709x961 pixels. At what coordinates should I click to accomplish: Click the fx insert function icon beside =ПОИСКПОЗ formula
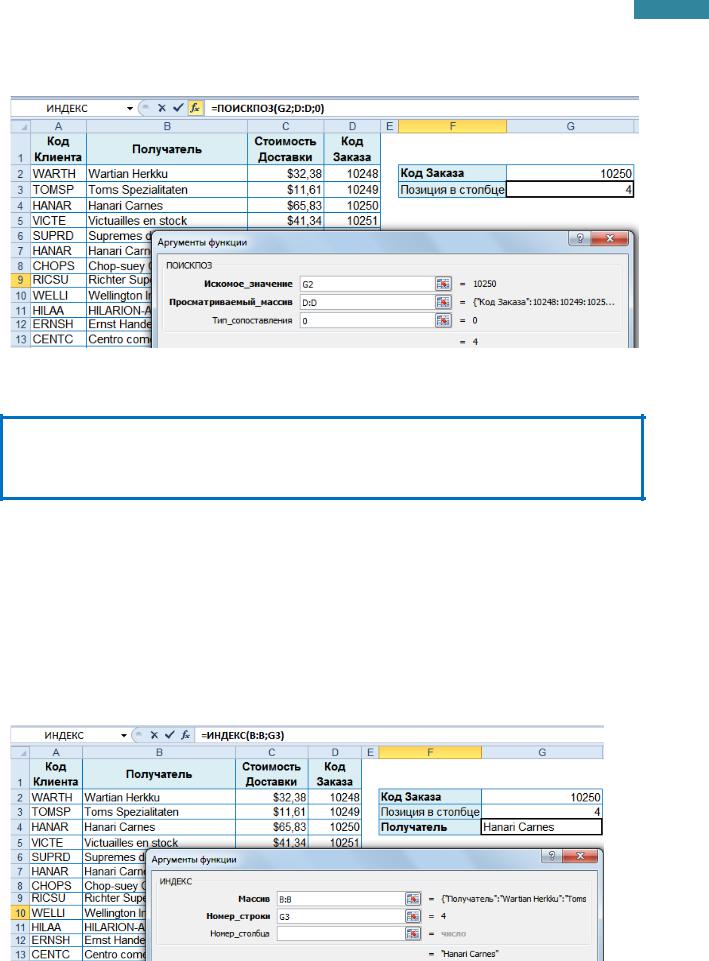coord(195,108)
